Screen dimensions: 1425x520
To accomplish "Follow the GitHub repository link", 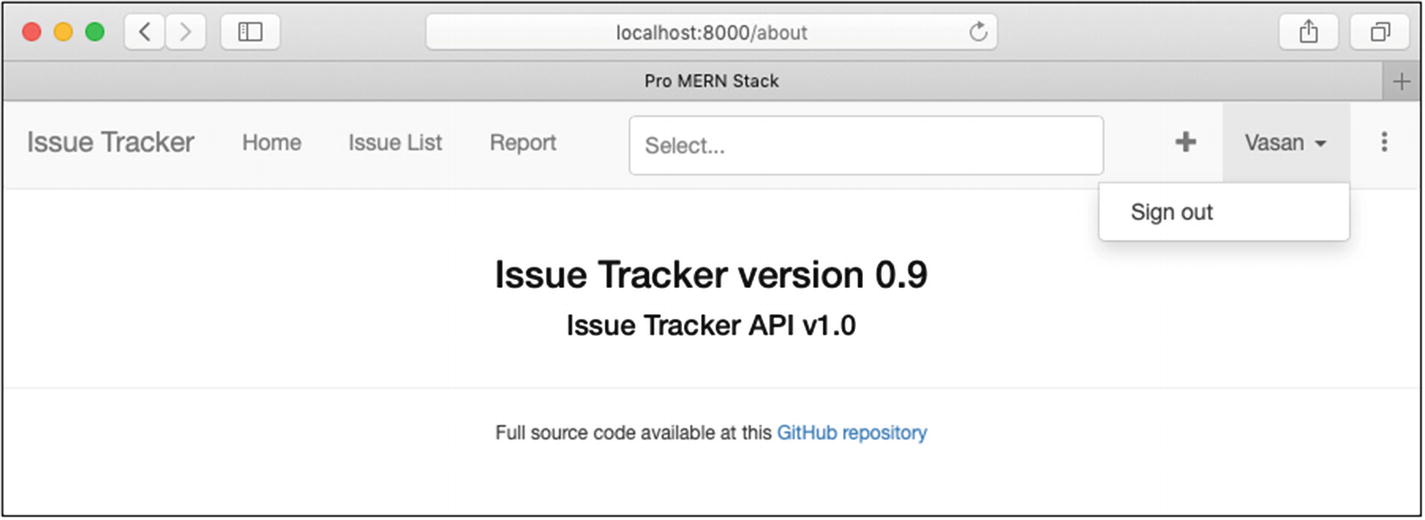I will (x=851, y=433).
